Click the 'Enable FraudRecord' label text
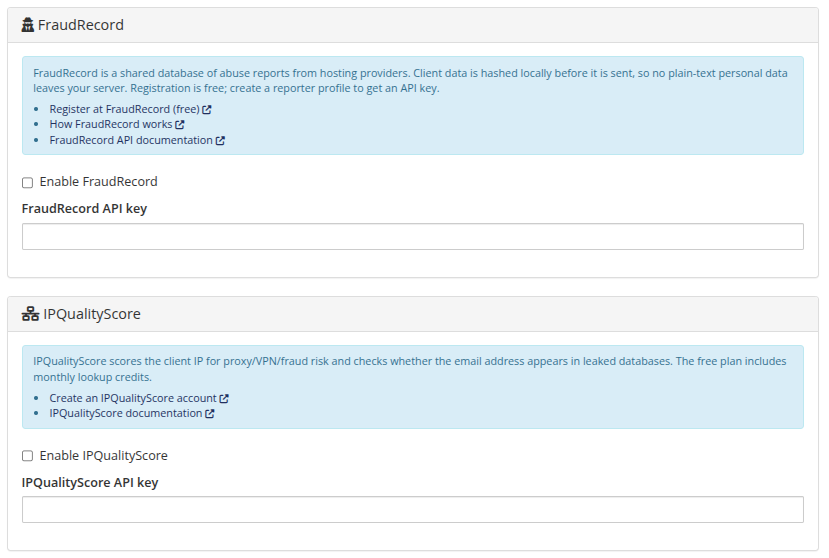The width and height of the screenshot is (829, 558). pos(98,182)
